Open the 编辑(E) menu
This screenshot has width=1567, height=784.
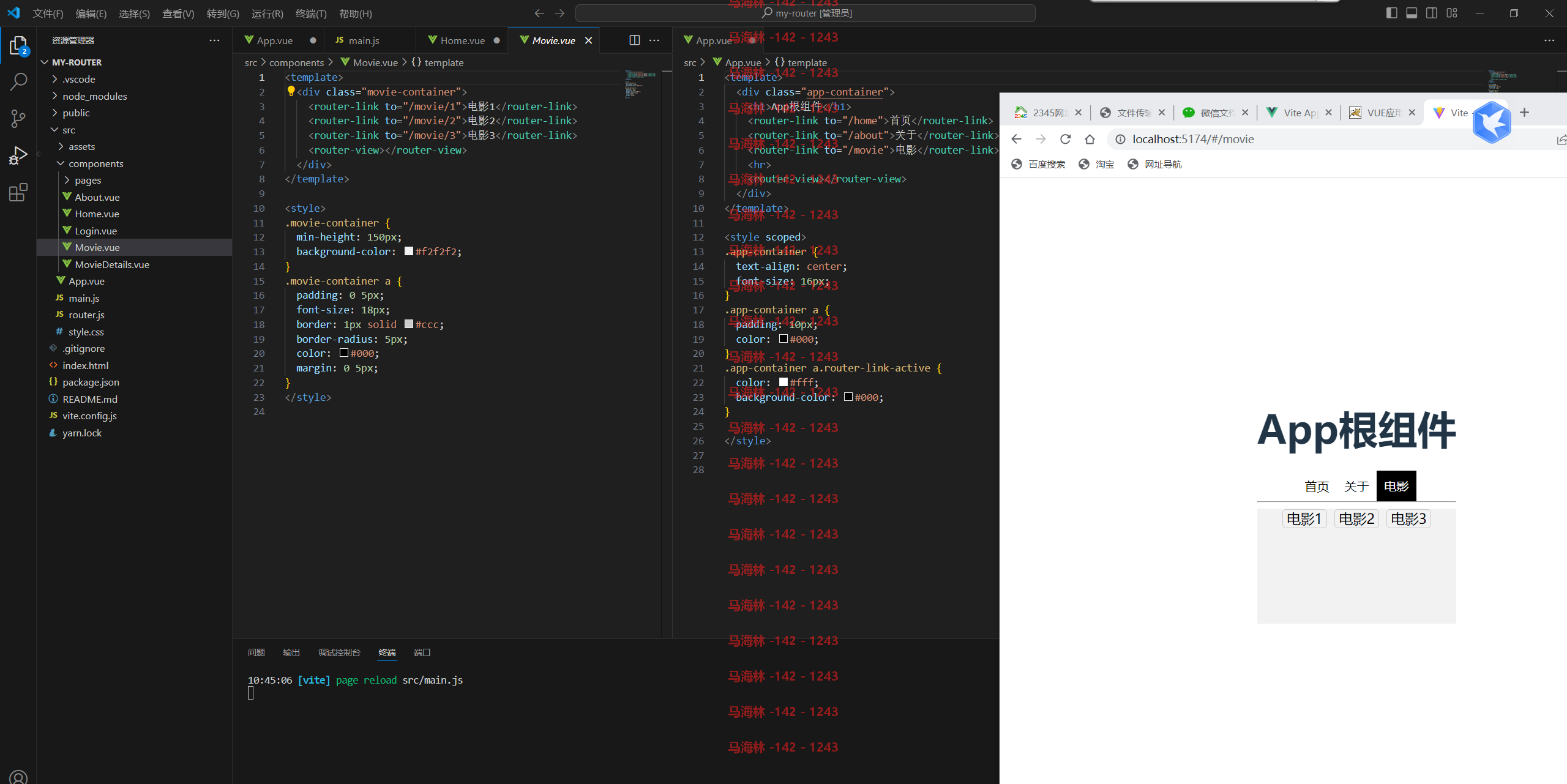click(x=91, y=13)
